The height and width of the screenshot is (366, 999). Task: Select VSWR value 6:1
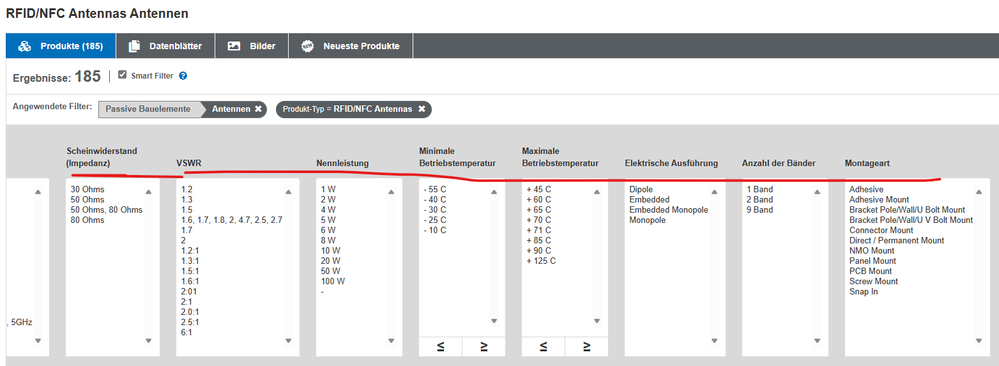186,332
